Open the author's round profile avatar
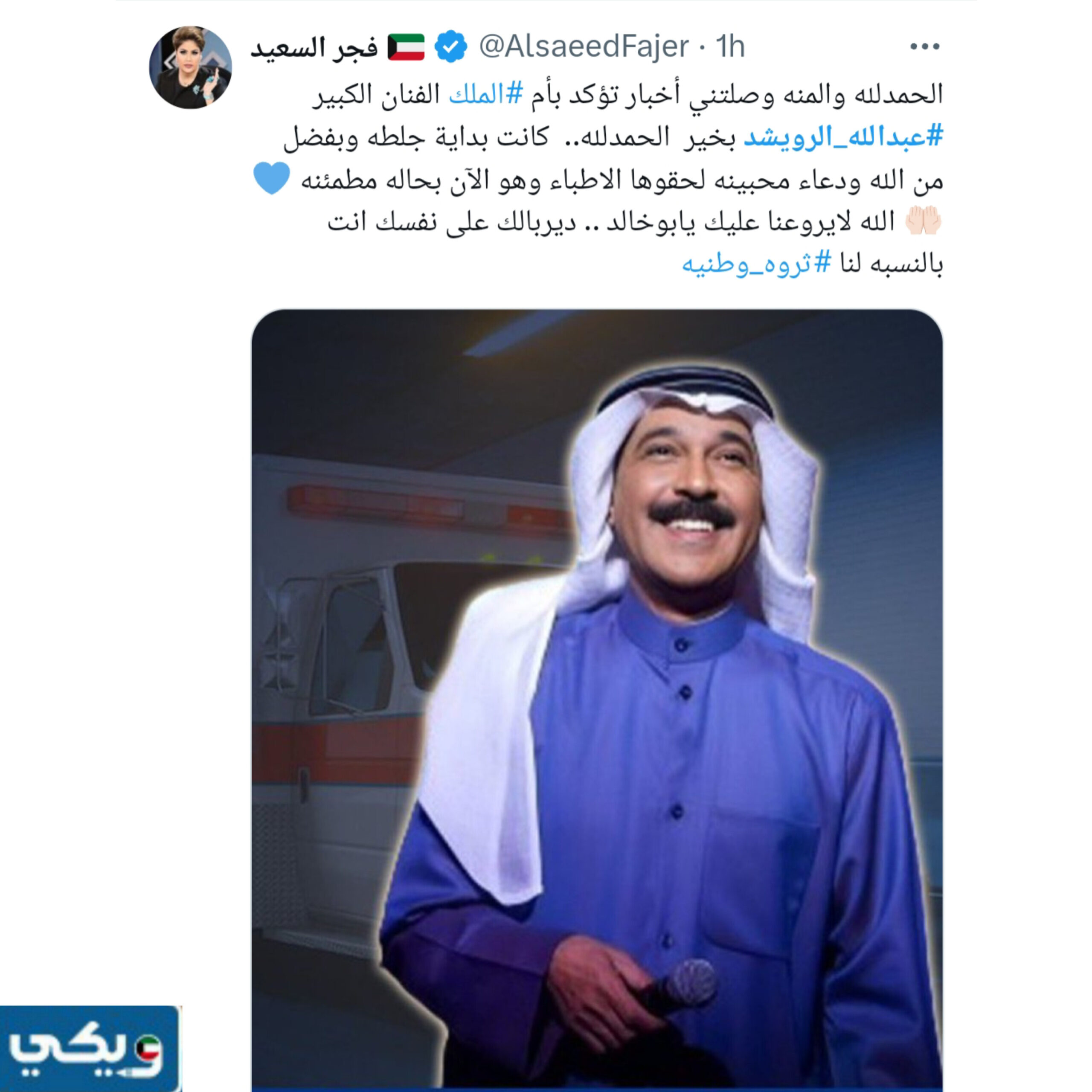 coord(191,67)
